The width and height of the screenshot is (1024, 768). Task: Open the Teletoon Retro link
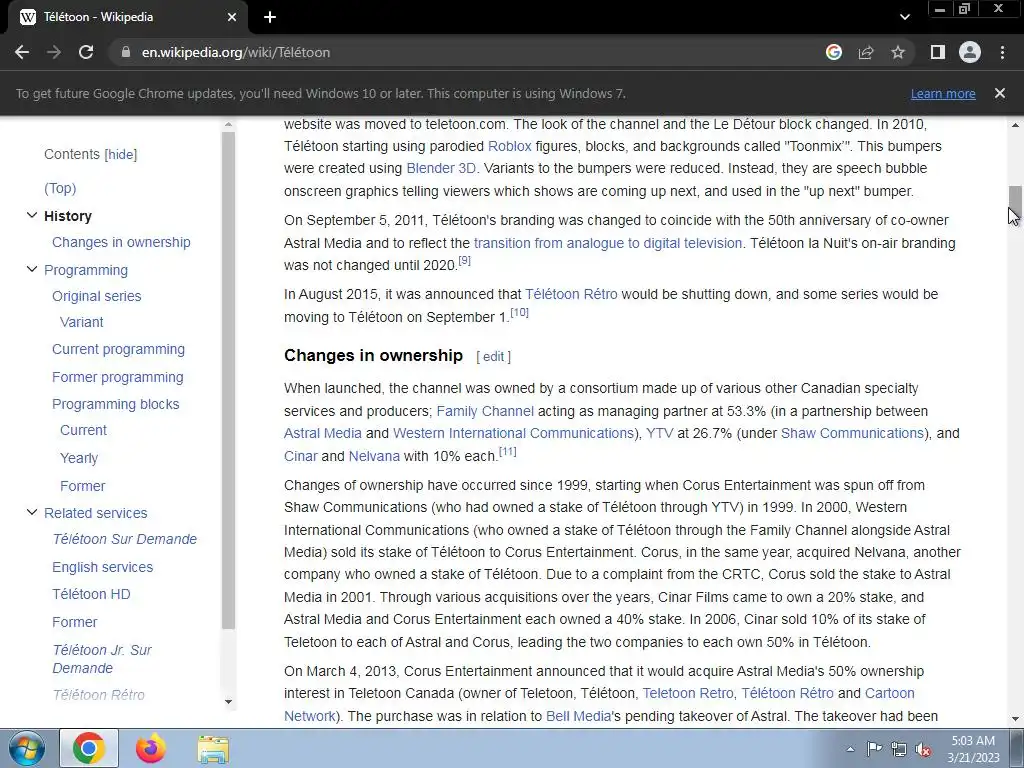point(688,694)
